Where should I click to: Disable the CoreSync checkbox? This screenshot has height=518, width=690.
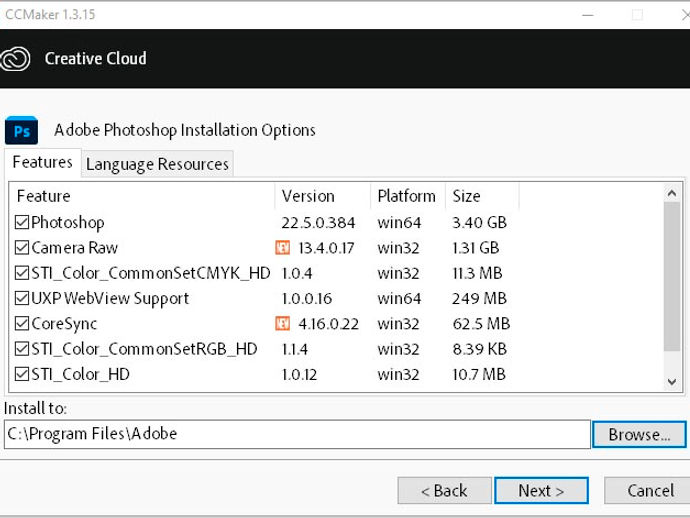click(x=22, y=324)
